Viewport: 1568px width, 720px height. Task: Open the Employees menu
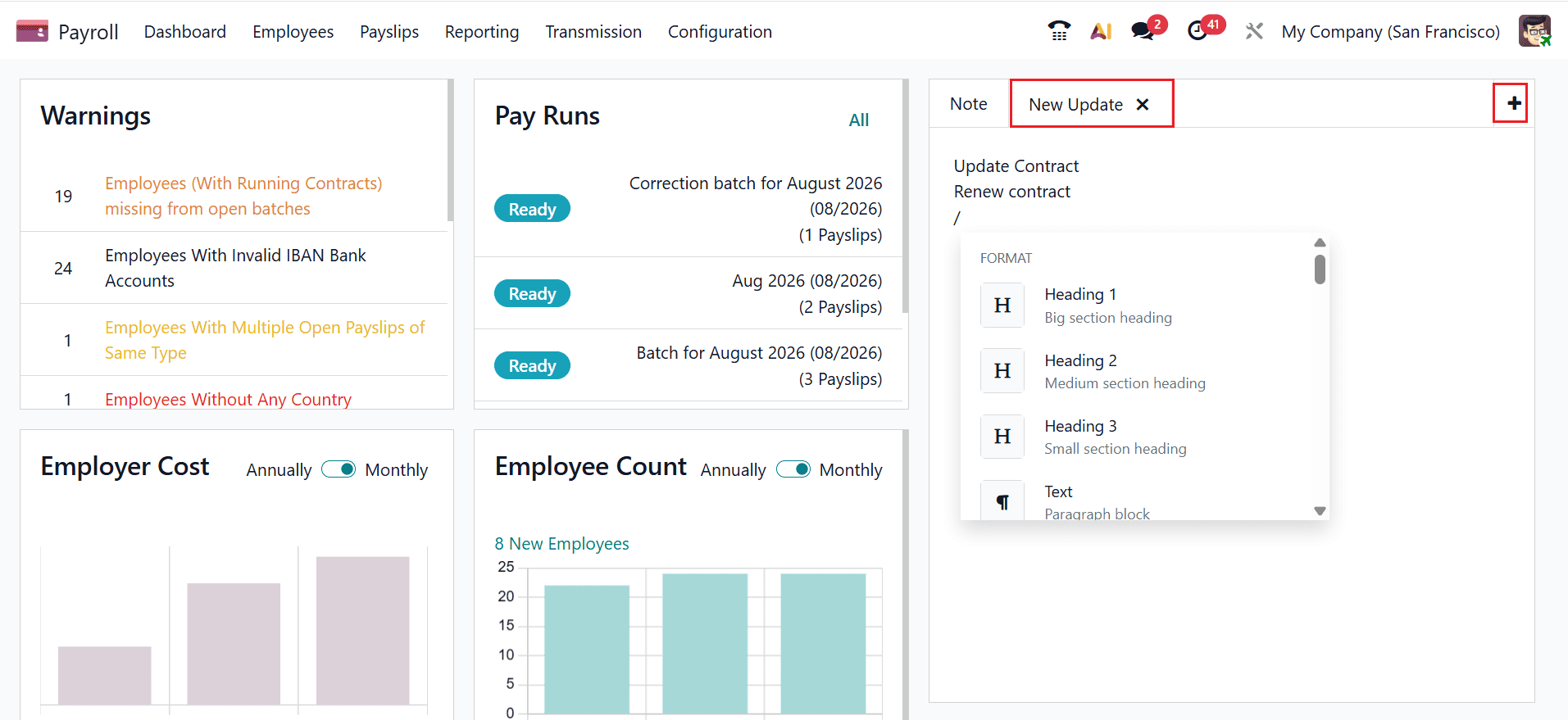click(x=293, y=31)
